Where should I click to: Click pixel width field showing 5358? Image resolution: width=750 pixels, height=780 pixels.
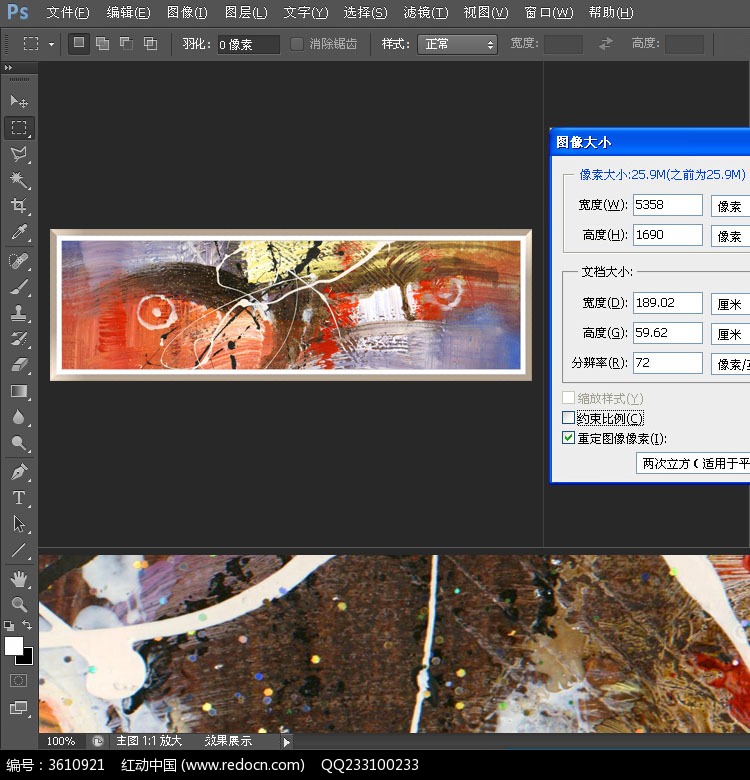tap(667, 205)
